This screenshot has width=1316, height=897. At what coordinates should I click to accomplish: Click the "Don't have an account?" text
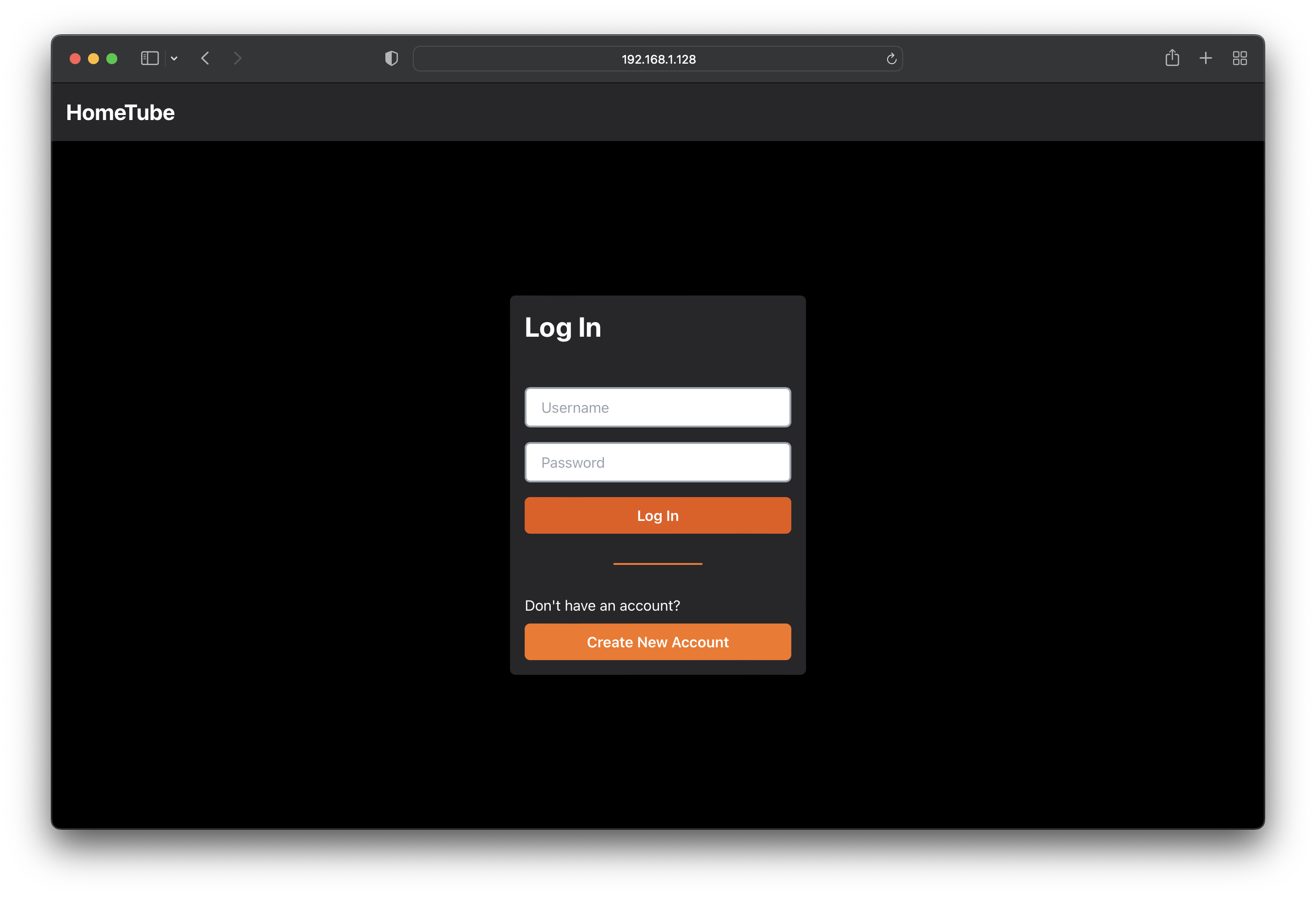[602, 605]
